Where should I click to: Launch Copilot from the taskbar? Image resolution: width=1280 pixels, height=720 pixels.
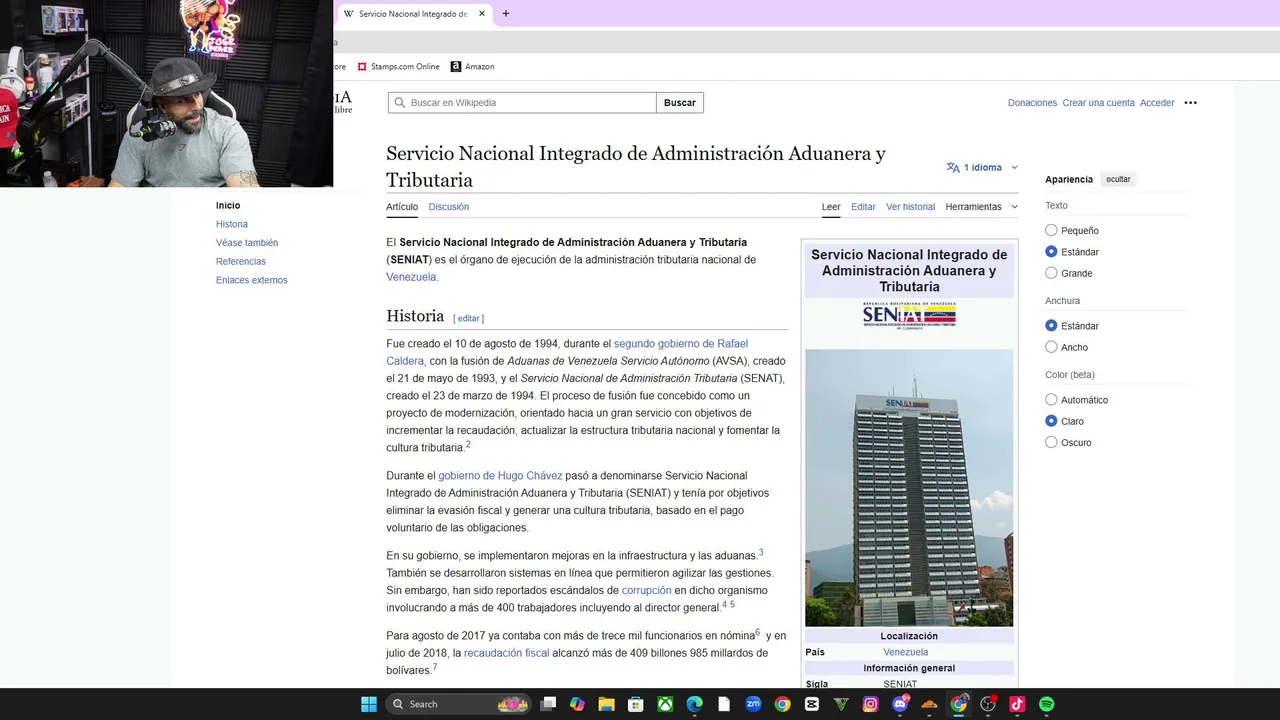click(x=577, y=704)
